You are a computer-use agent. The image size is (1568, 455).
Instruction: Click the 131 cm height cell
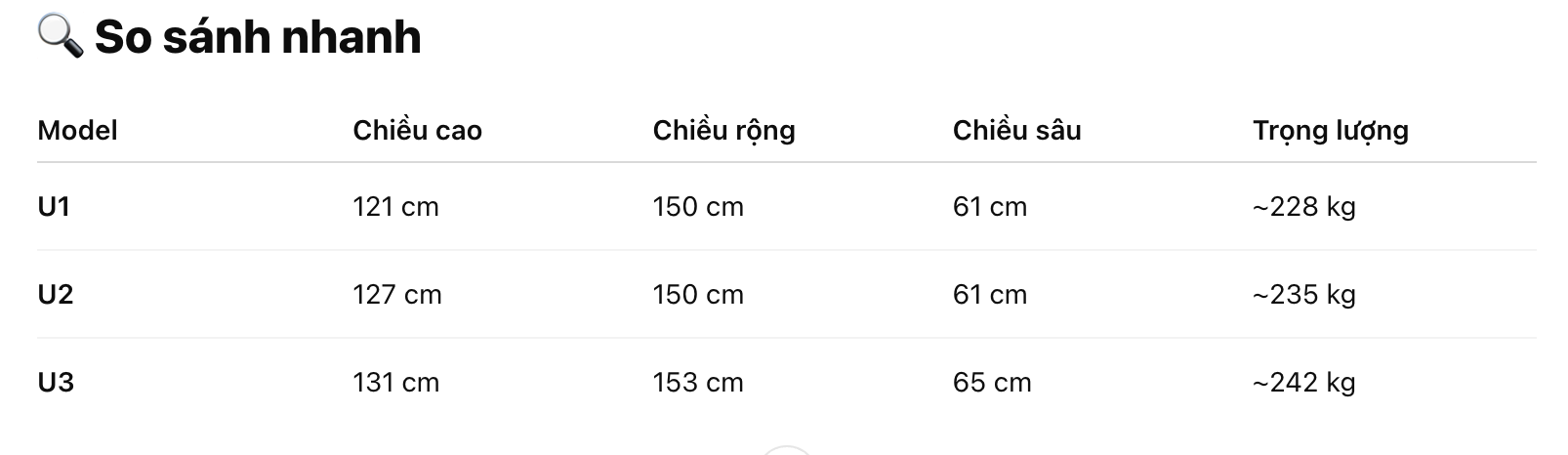[x=396, y=383]
